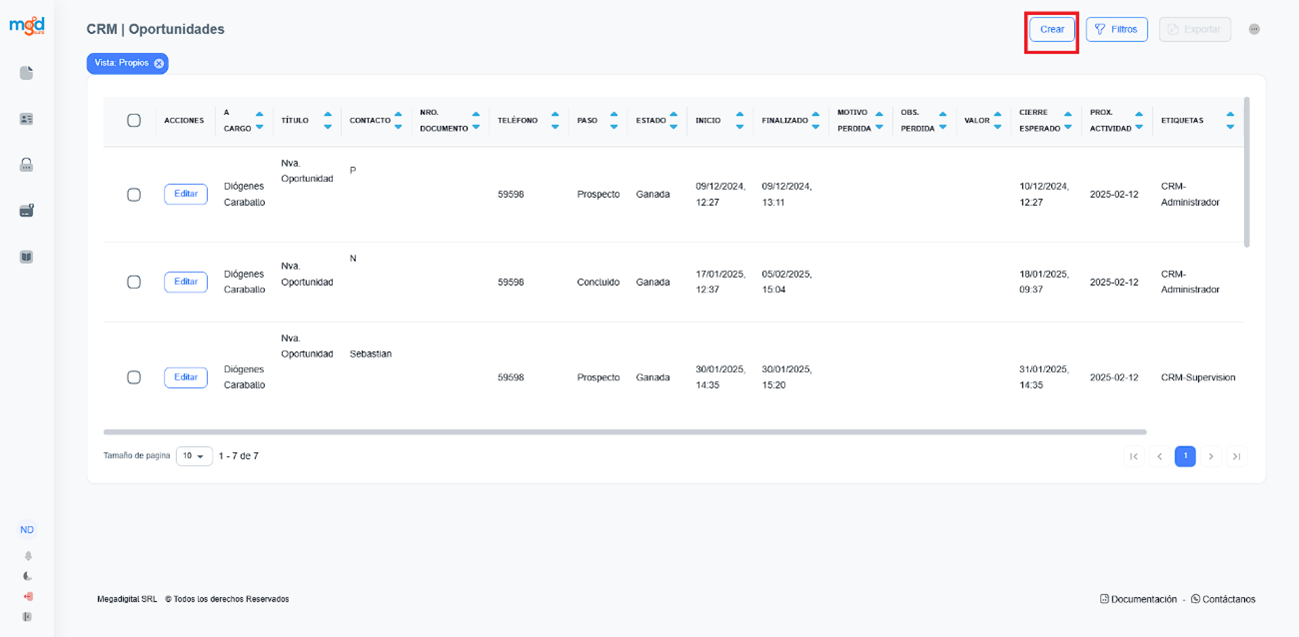
Task: Edit the first opportunity row
Action: coord(186,194)
